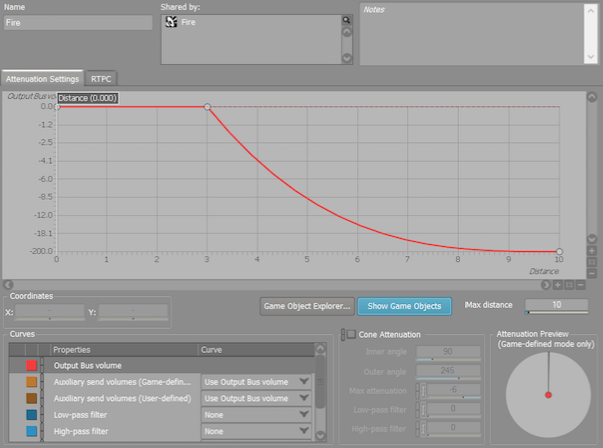The width and height of the screenshot is (603, 448).
Task: Click the cone High-pass filter RTPC indicator
Action: 423,428
